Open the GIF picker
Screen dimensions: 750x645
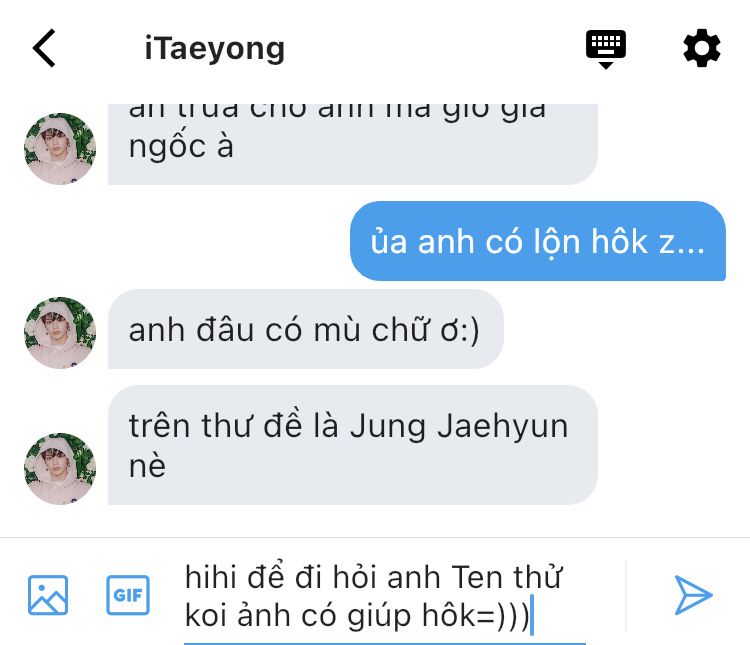pyautogui.click(x=128, y=595)
